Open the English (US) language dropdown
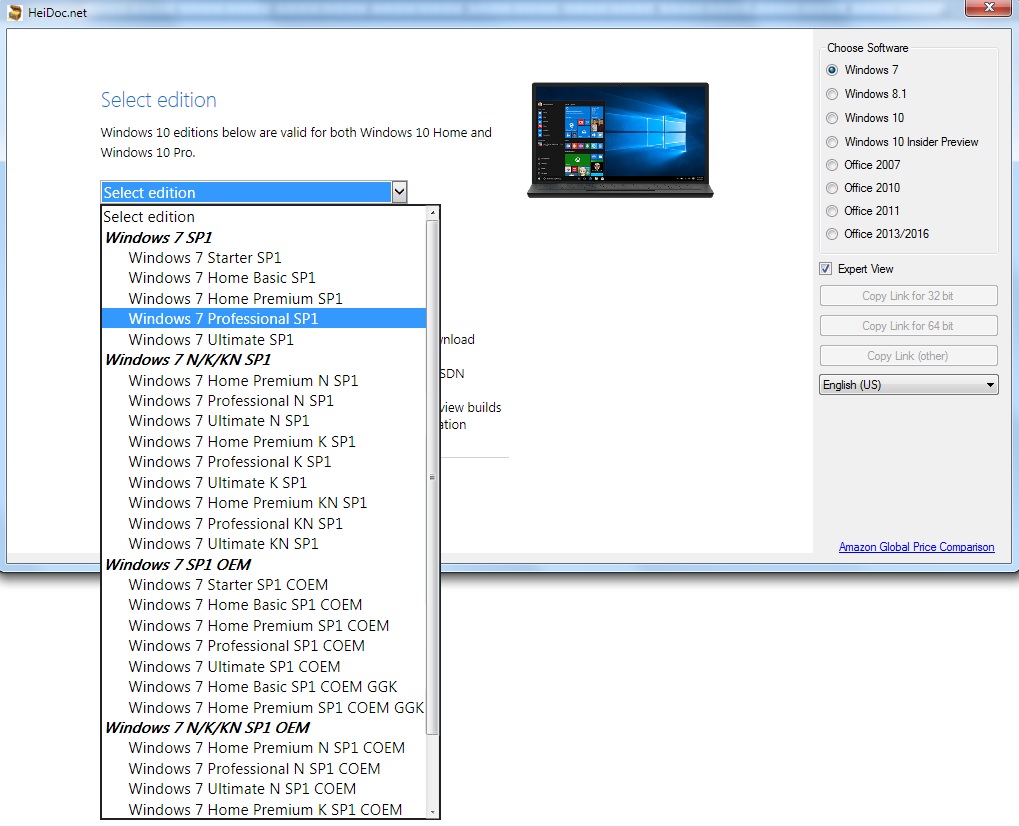Image resolution: width=1019 pixels, height=826 pixels. tap(908, 385)
